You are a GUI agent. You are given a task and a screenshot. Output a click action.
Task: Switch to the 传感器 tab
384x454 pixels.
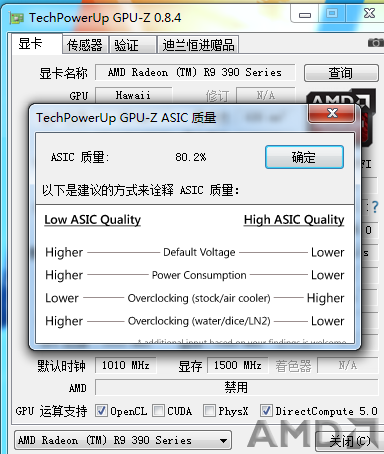tap(85, 45)
